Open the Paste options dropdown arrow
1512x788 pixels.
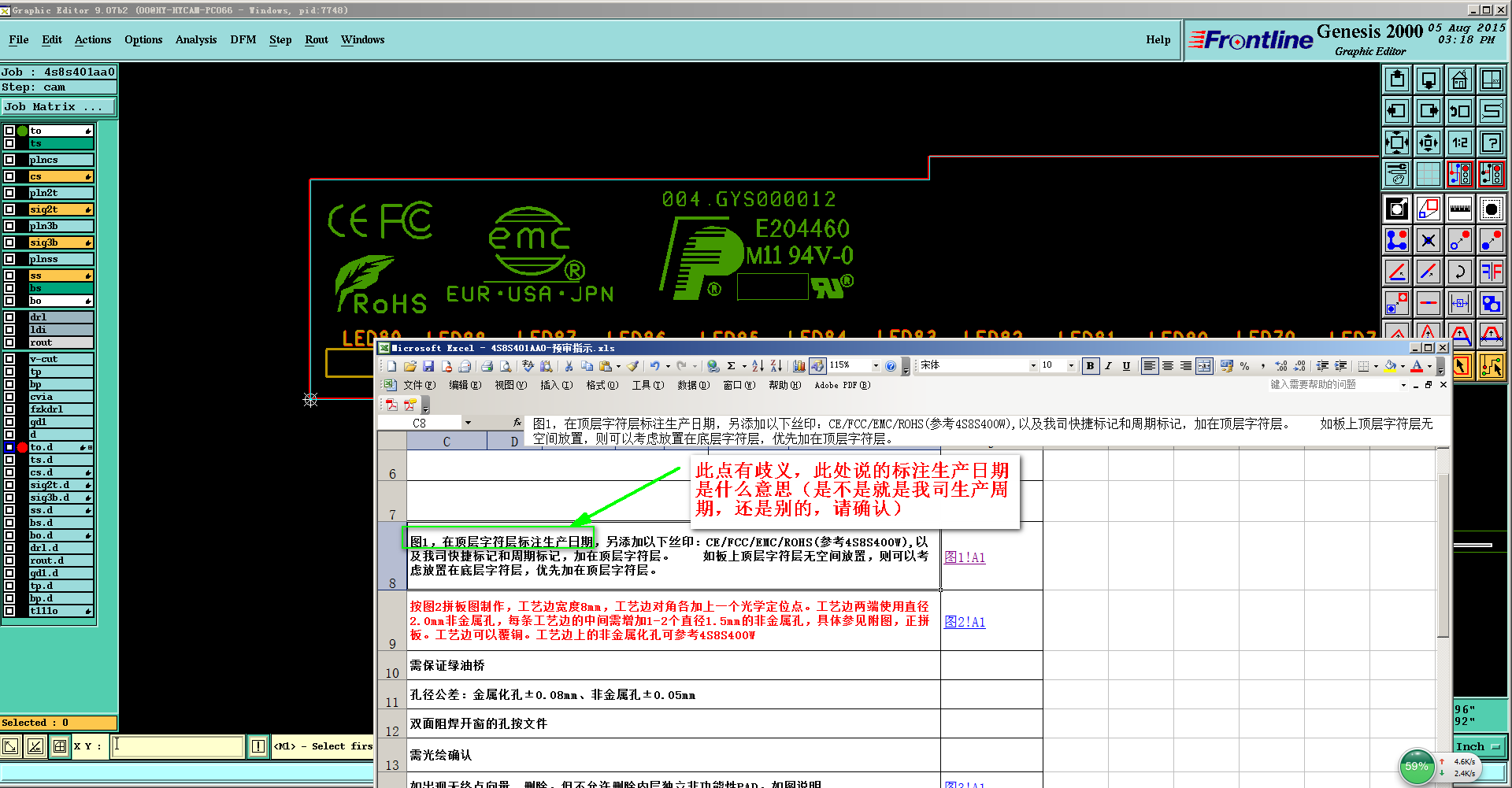tap(618, 366)
